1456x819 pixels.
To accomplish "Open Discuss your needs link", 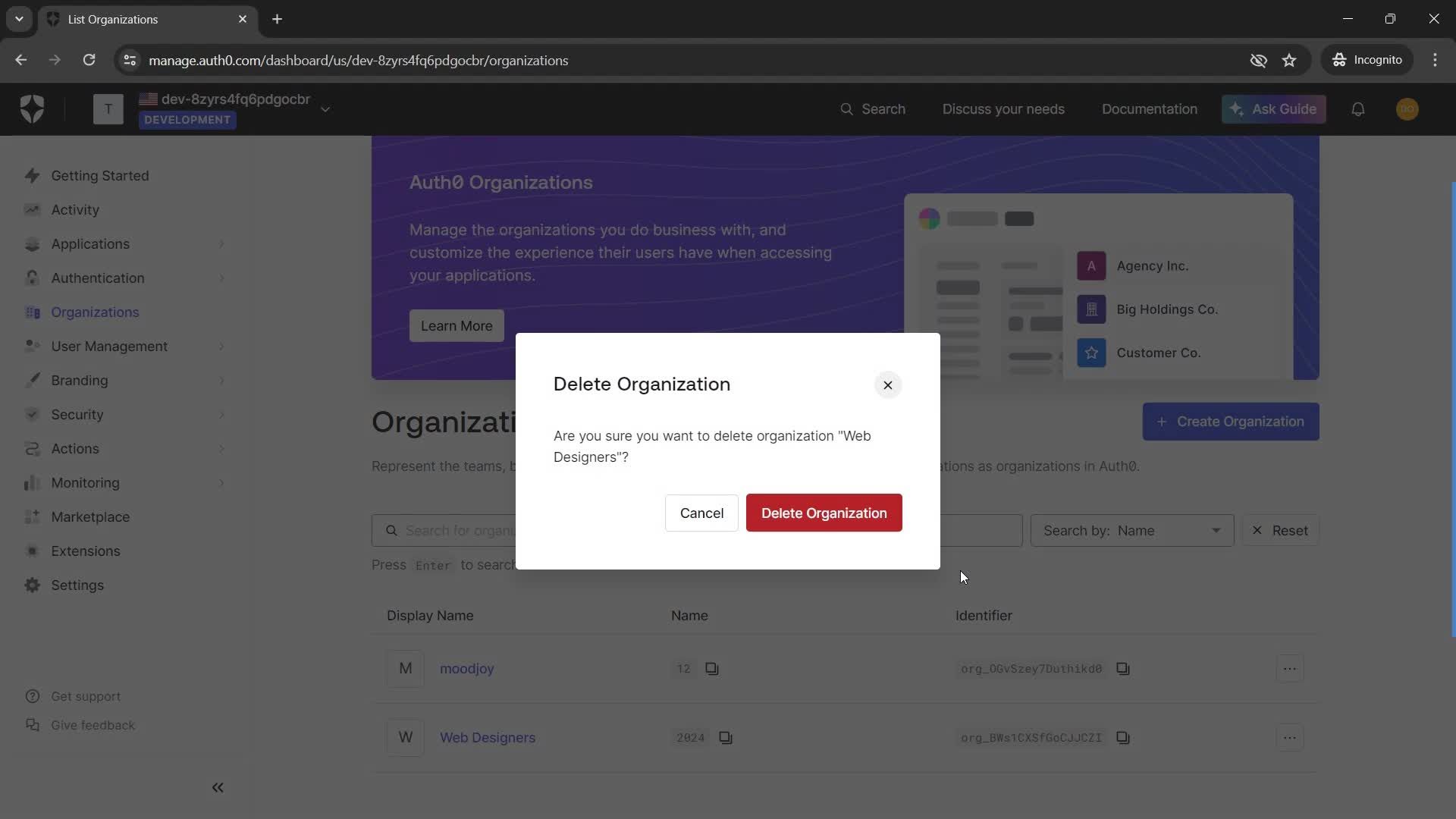I will (x=1003, y=109).
